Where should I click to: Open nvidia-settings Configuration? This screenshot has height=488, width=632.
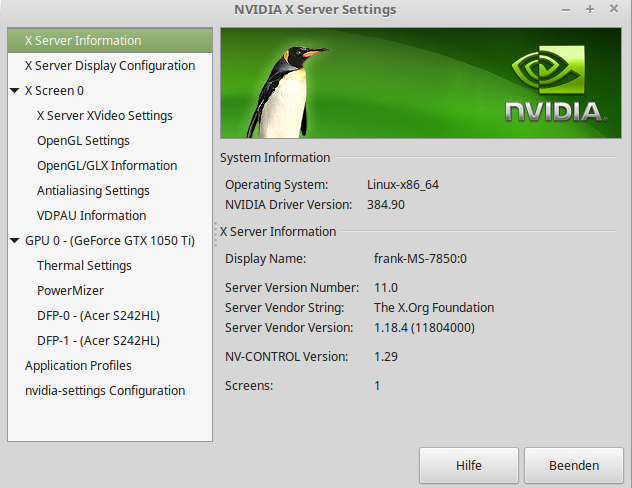[105, 390]
